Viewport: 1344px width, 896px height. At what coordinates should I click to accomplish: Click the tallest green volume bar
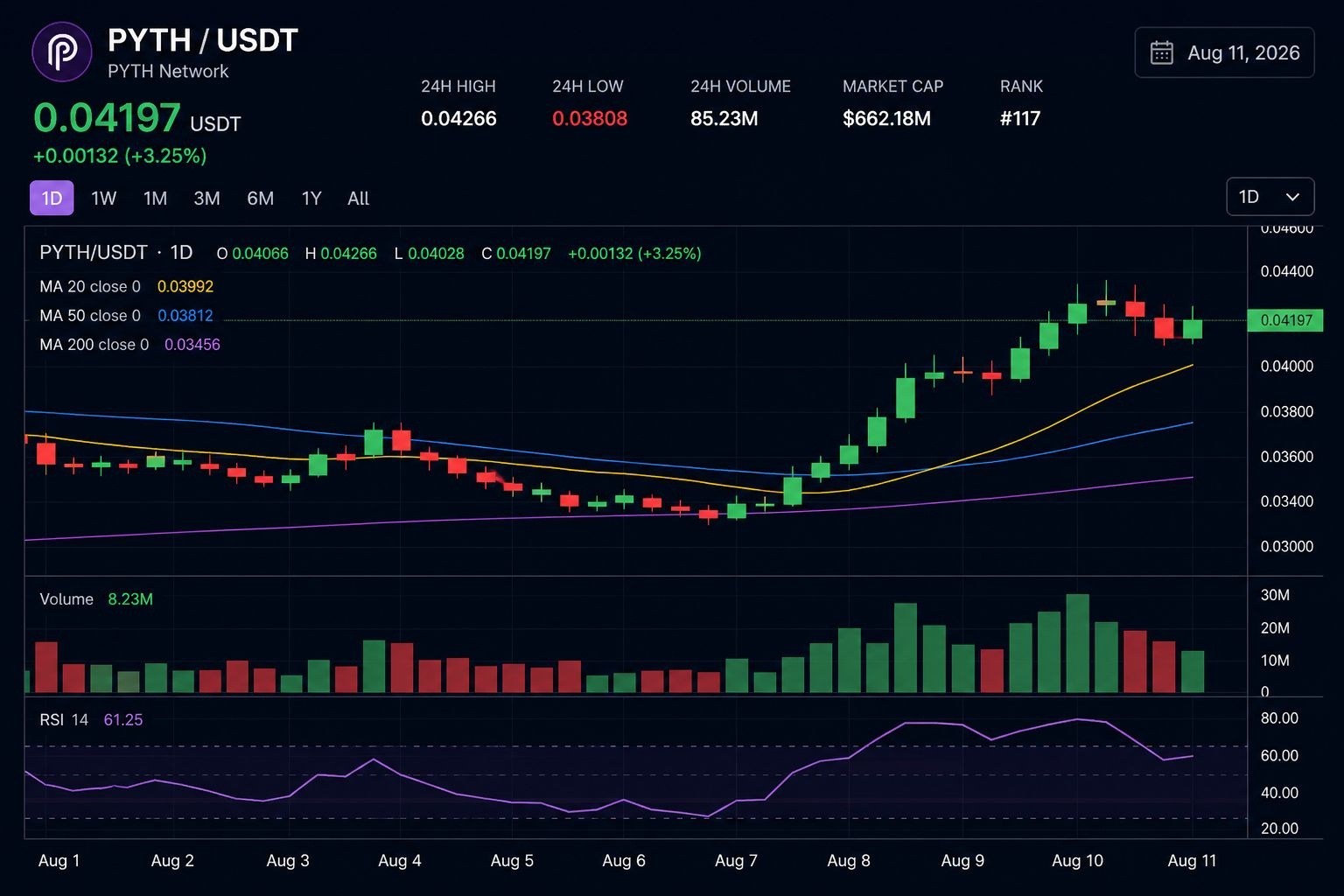point(1078,644)
